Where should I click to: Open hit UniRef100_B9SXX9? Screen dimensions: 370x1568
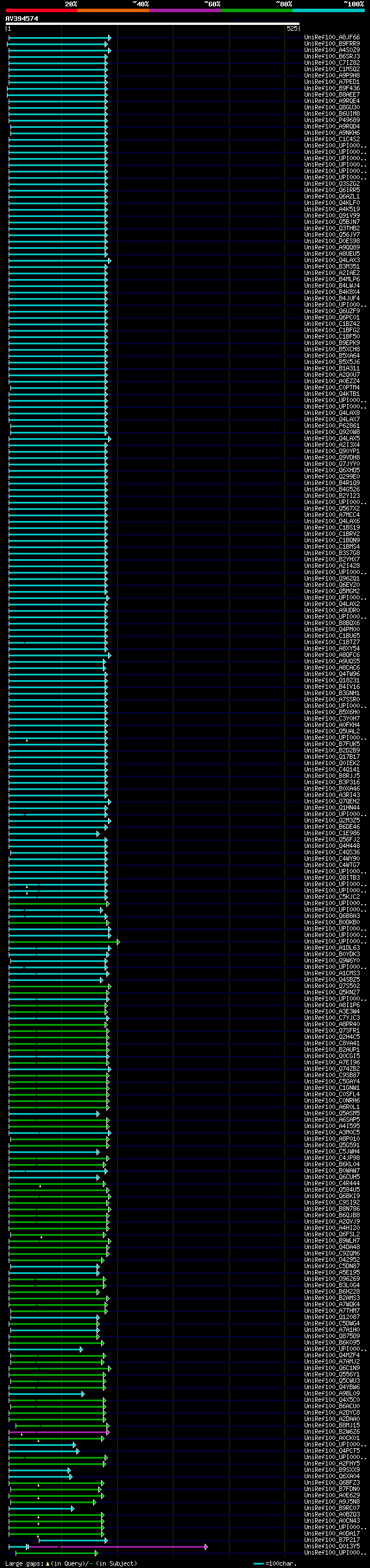(x=332, y=1470)
